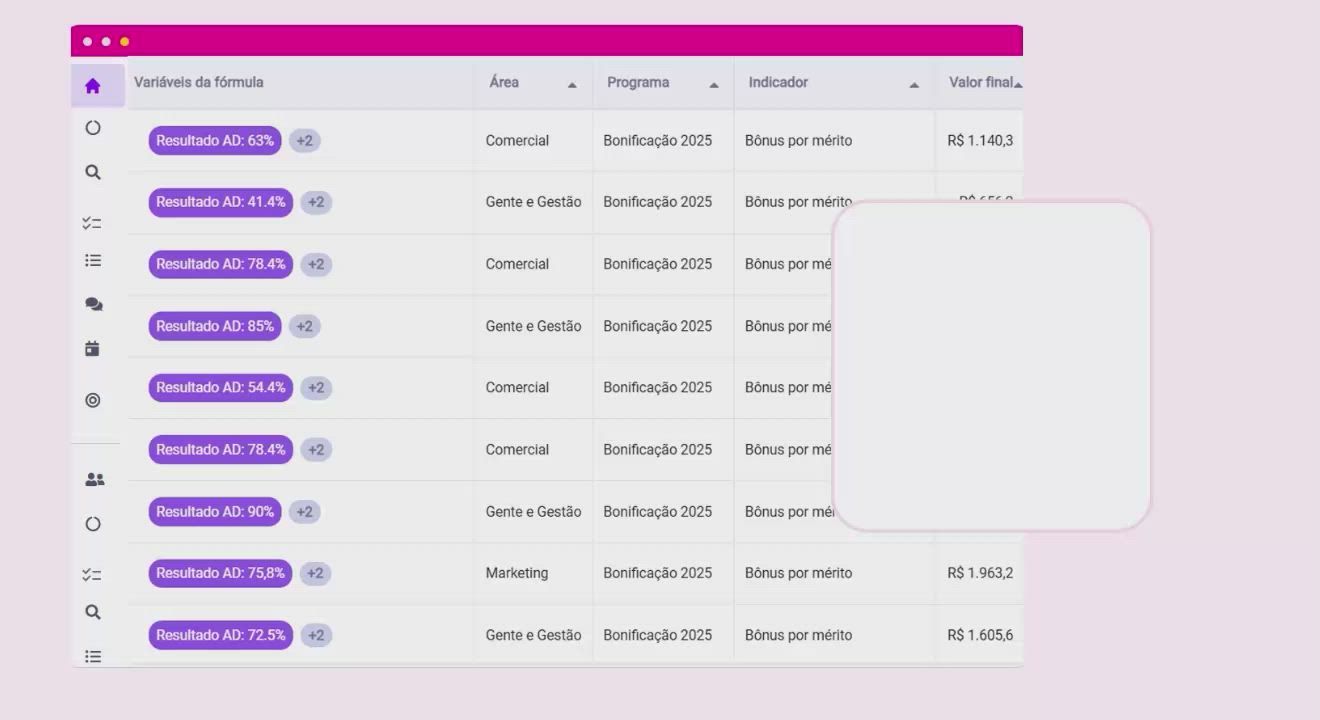Click the Resultado AD: 75,8% tag
The height and width of the screenshot is (720, 1320).
220,573
